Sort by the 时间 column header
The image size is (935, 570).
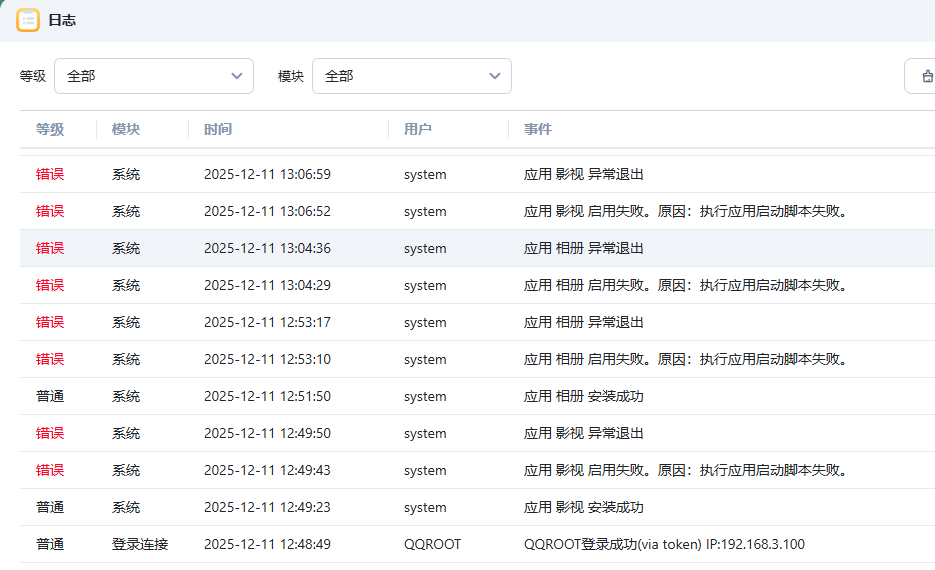pos(218,129)
